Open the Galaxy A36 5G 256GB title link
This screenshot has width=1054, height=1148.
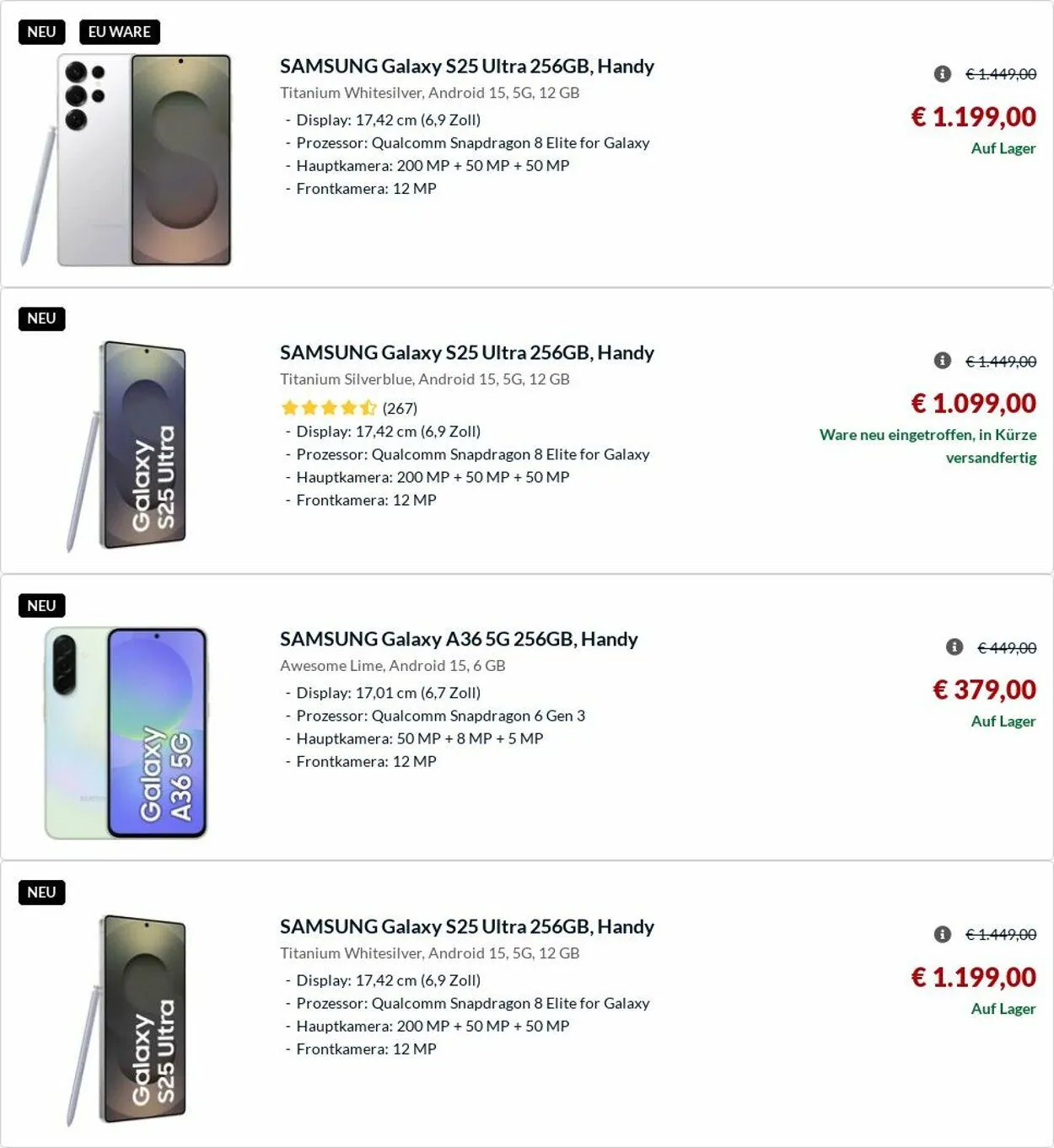tap(459, 639)
